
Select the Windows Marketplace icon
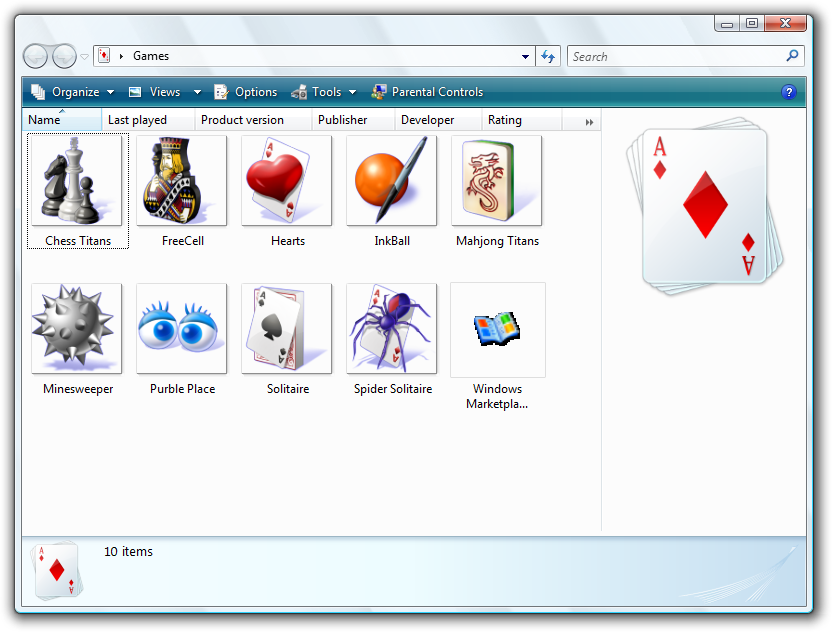(x=498, y=330)
